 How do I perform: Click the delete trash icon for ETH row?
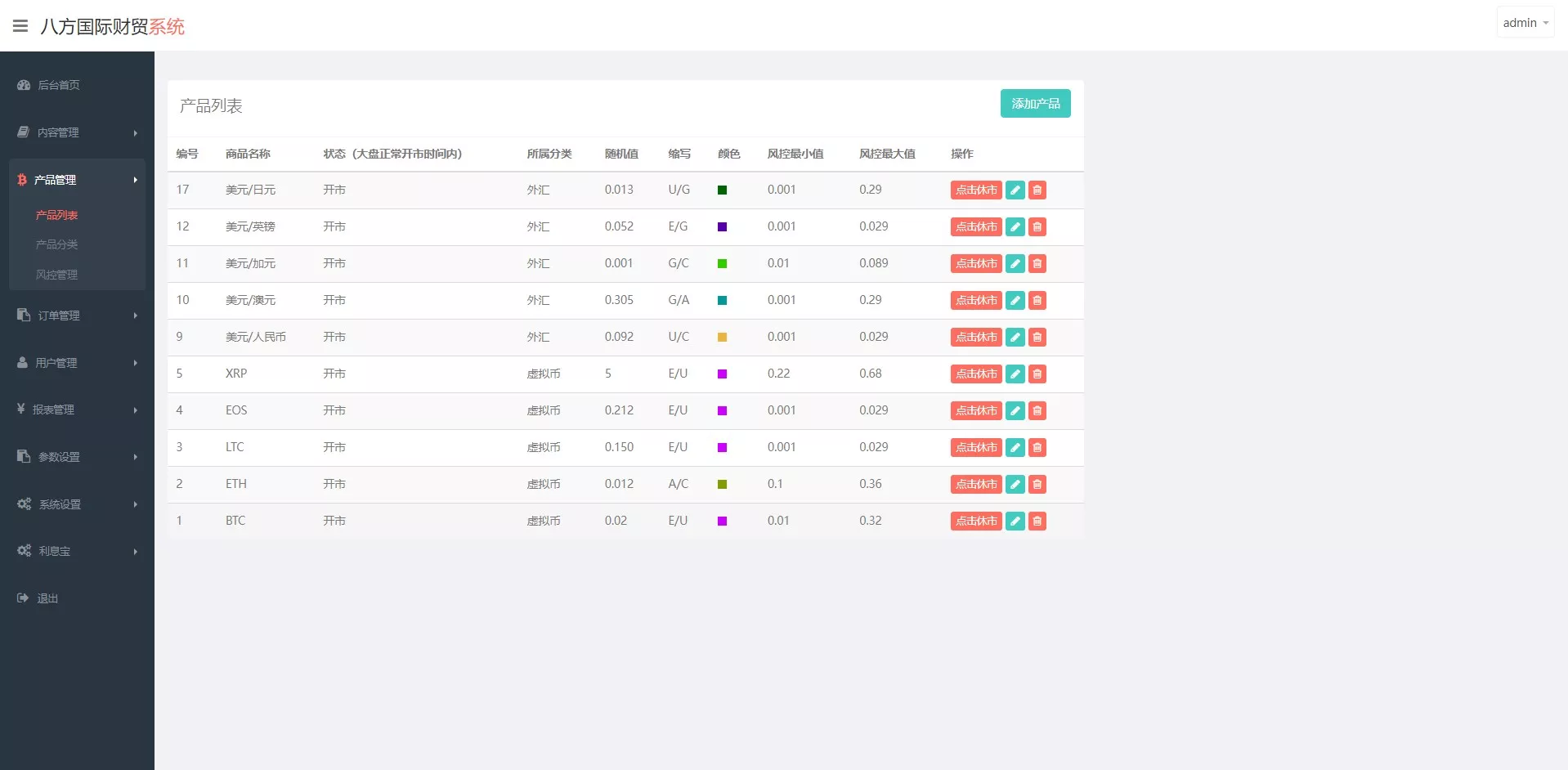(1037, 484)
